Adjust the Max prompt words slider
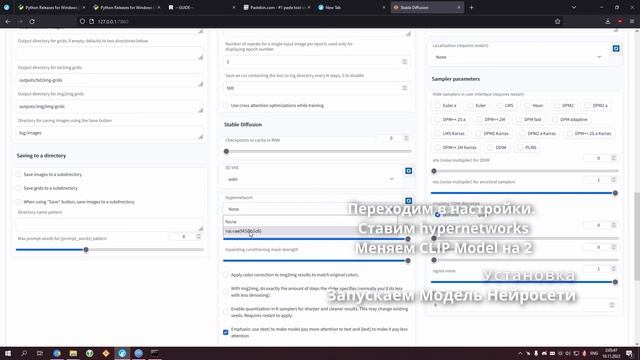The height and width of the screenshot is (360, 640). coord(109,249)
